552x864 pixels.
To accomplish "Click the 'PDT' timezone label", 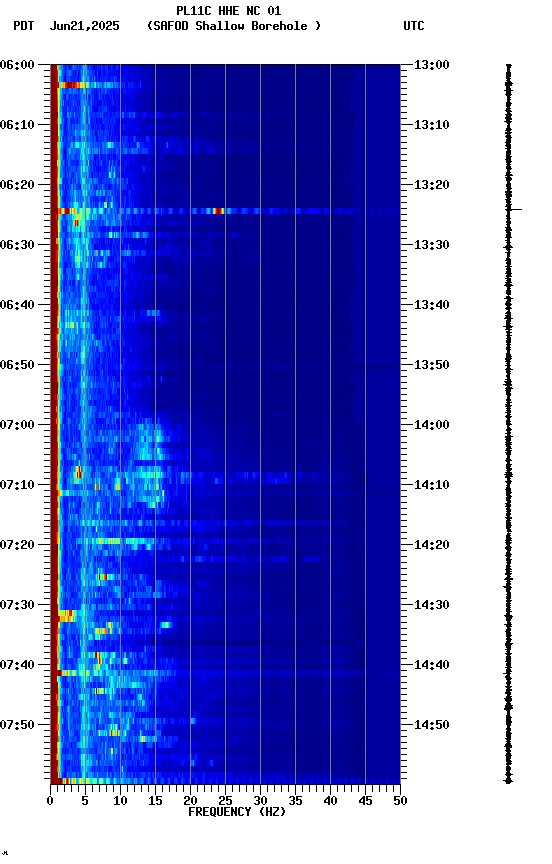I will 24,26.
